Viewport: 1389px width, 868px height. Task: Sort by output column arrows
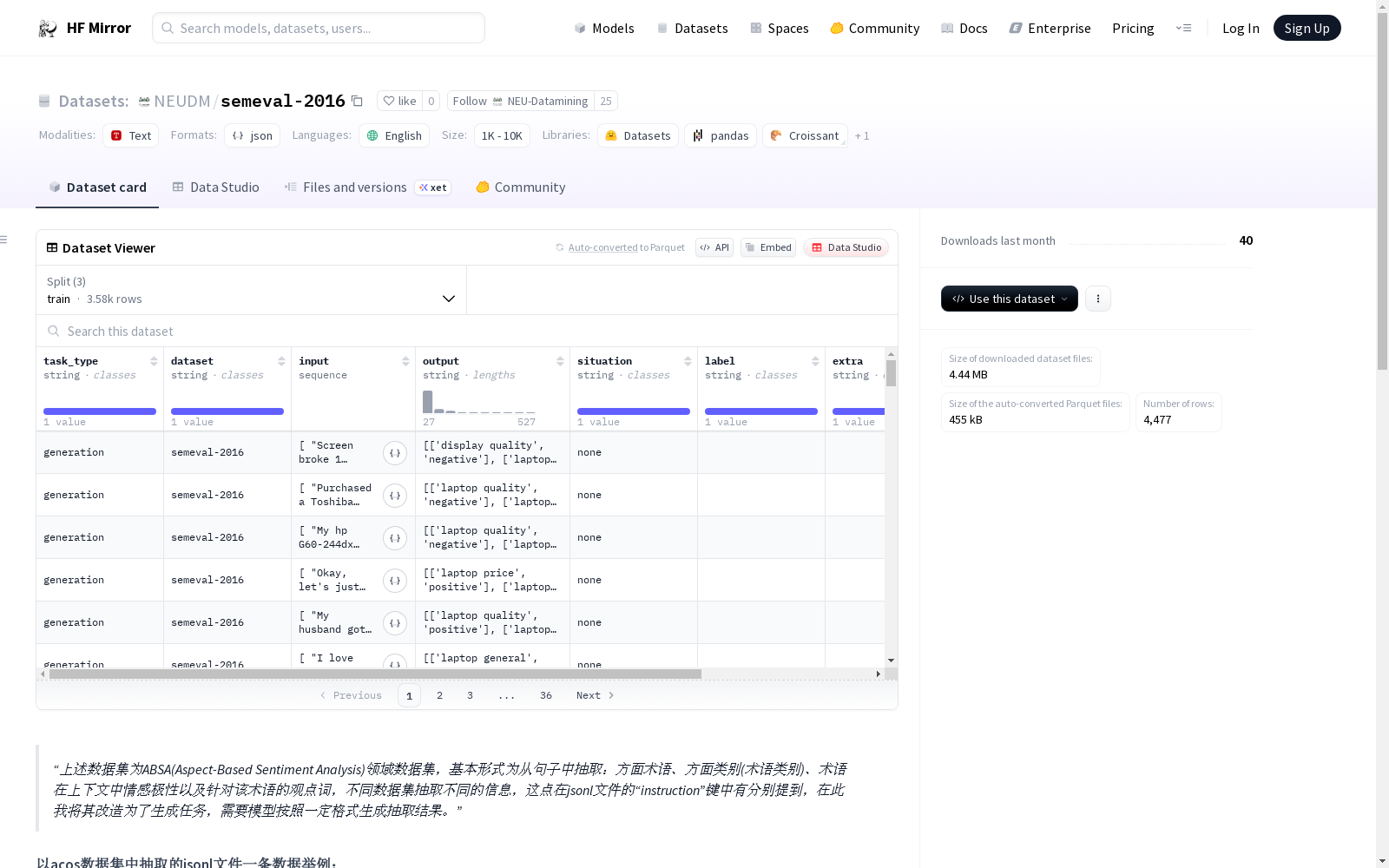point(560,361)
